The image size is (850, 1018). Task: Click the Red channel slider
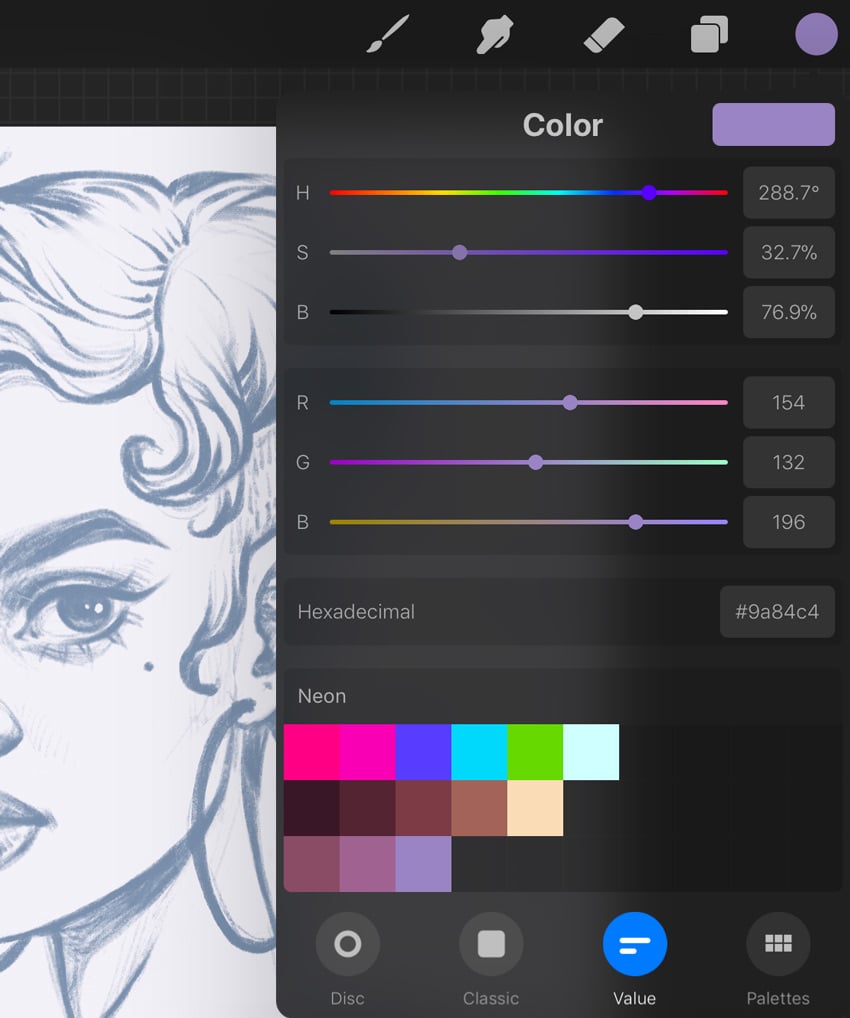coord(569,402)
